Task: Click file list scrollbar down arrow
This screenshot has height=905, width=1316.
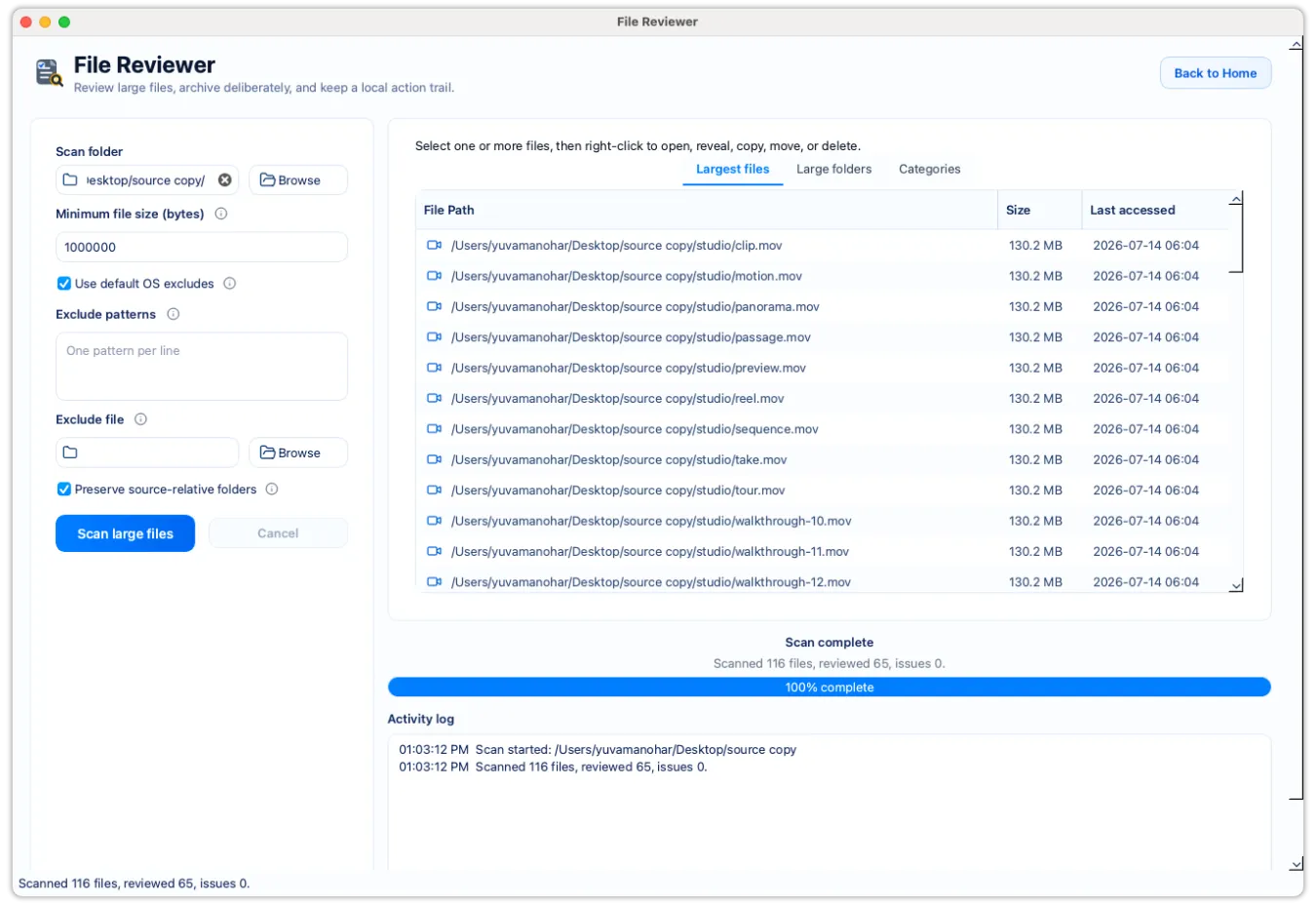Action: coord(1236,586)
